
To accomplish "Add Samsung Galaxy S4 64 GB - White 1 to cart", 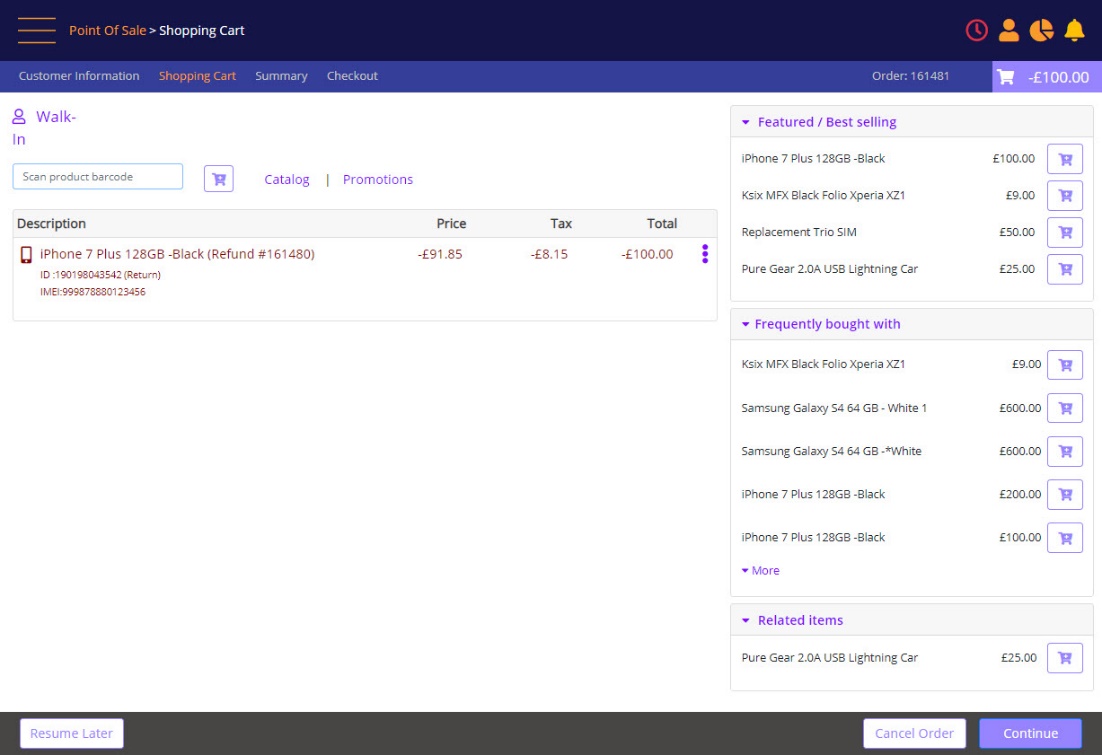I will point(1065,408).
